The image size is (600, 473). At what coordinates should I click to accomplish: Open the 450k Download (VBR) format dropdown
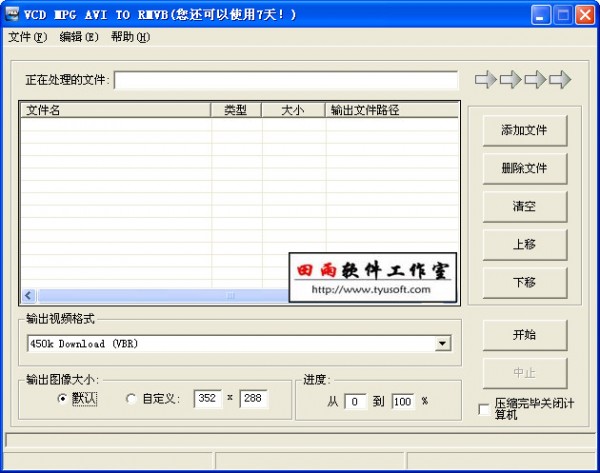pyautogui.click(x=443, y=343)
